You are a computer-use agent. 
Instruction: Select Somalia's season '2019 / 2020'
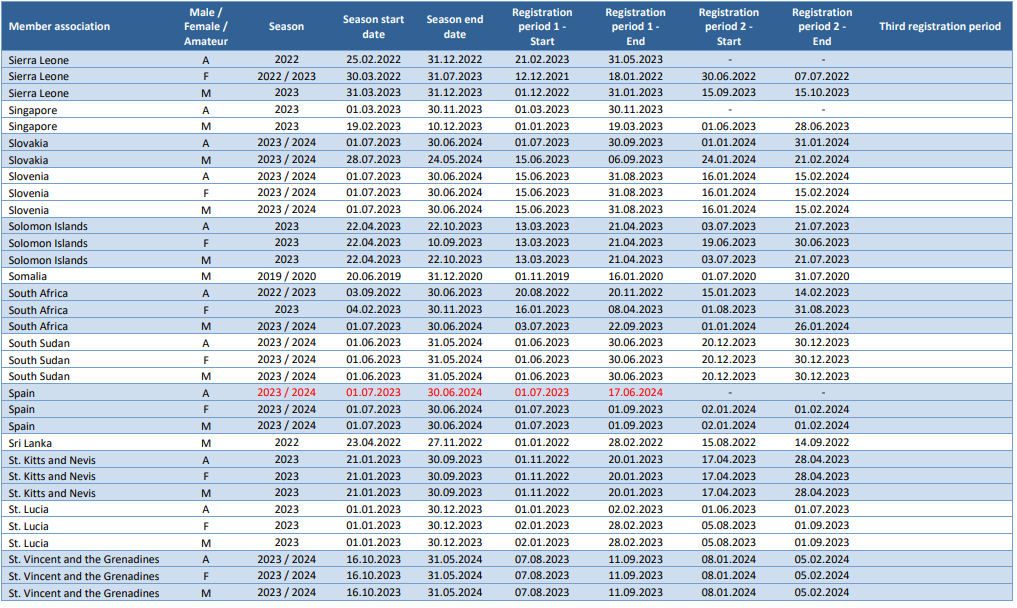coord(287,276)
